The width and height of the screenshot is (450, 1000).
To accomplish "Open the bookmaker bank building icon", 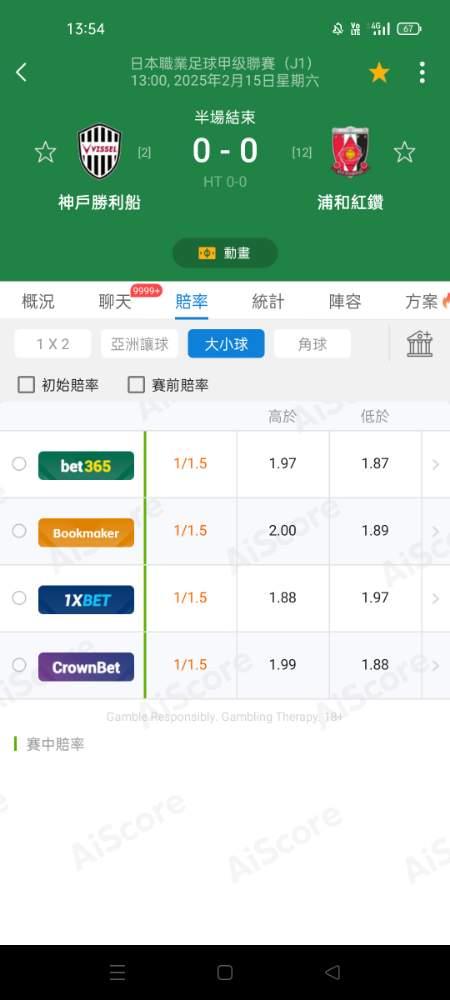I will pyautogui.click(x=420, y=344).
